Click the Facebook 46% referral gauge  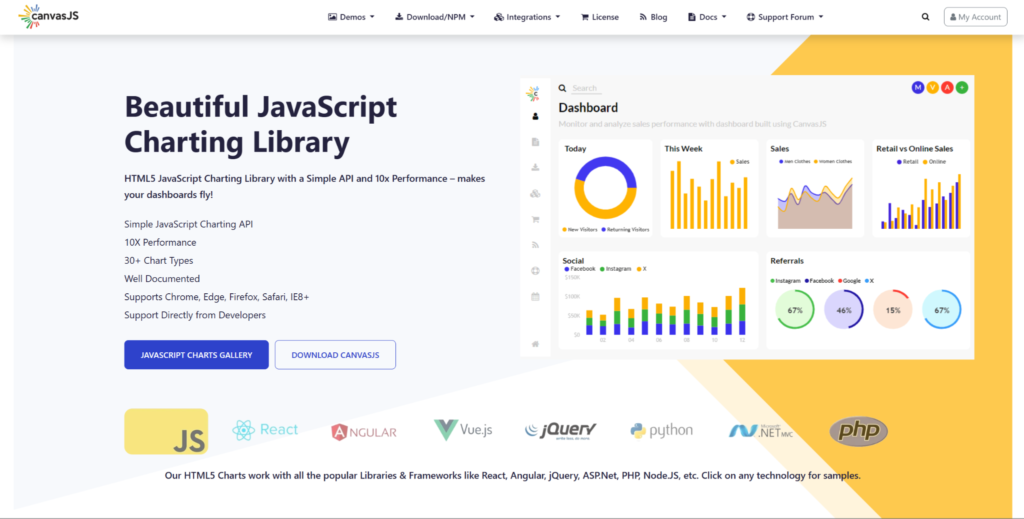tap(844, 309)
